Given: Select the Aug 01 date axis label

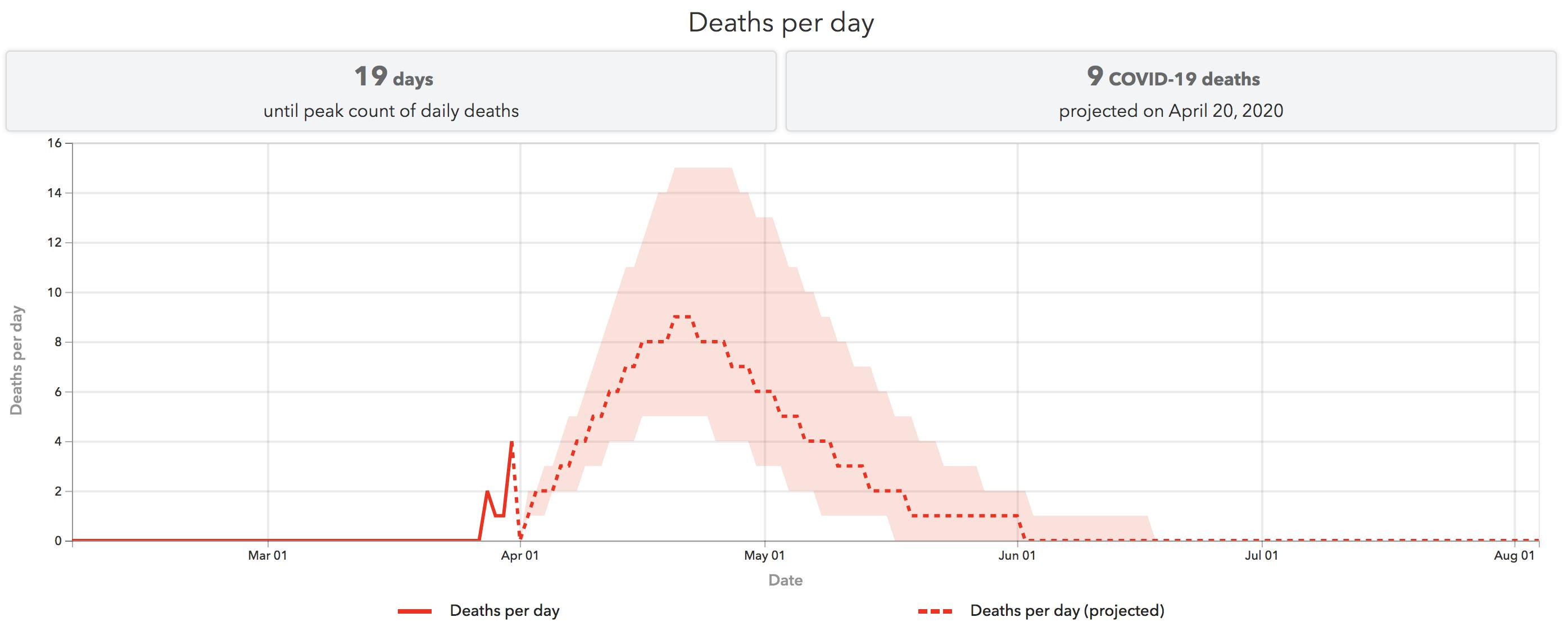Looking at the screenshot, I should click(x=1514, y=555).
